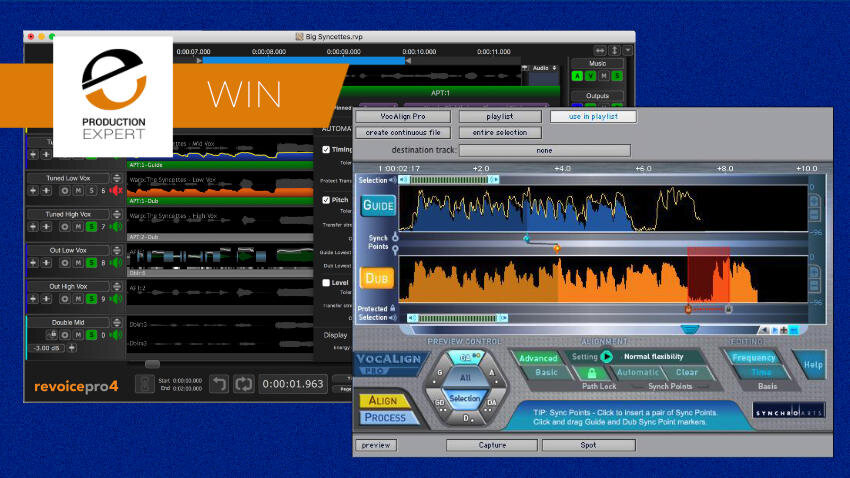The height and width of the screenshot is (478, 850).
Task: Click the Guide selection range slider
Action: pos(449,180)
